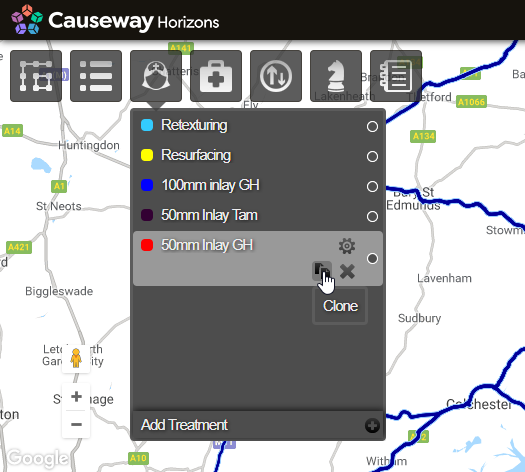Open the network nodes diagram tool

(x=36, y=76)
